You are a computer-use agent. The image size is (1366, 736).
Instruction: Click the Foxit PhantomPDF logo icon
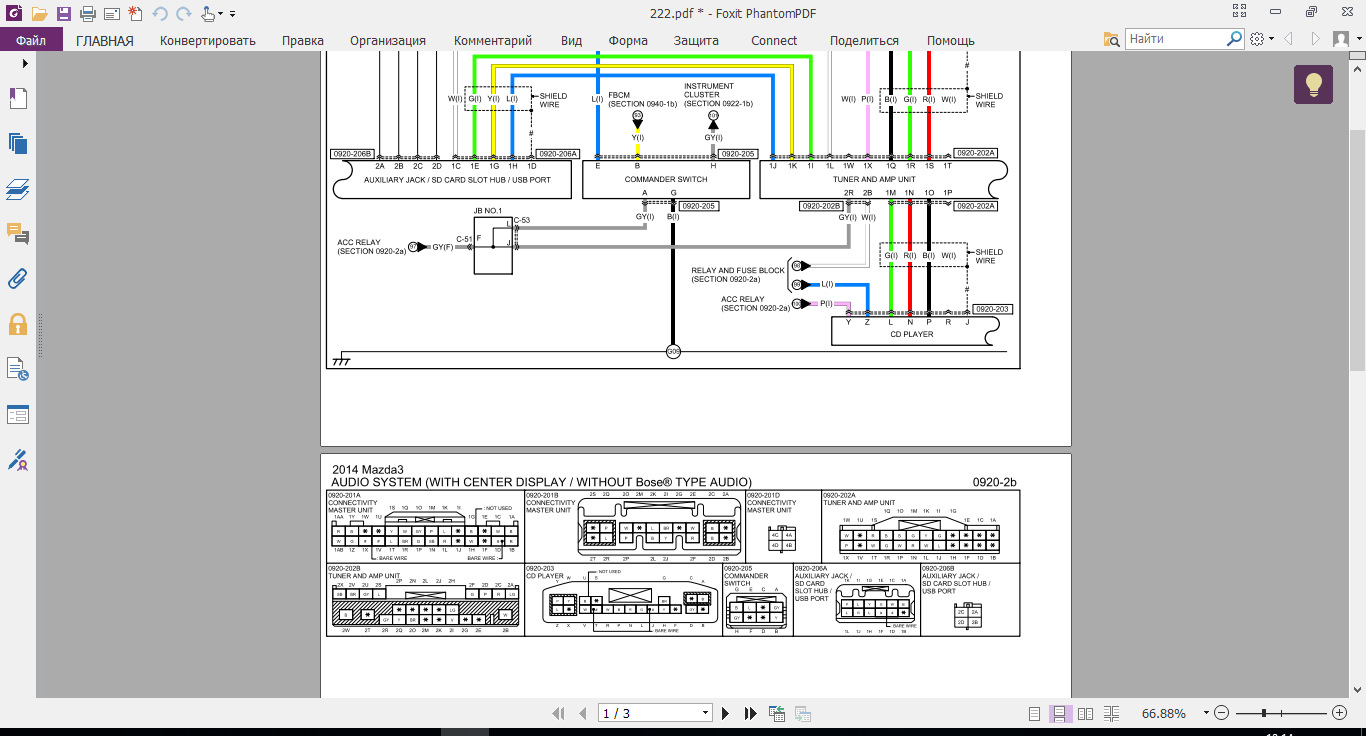click(x=13, y=14)
